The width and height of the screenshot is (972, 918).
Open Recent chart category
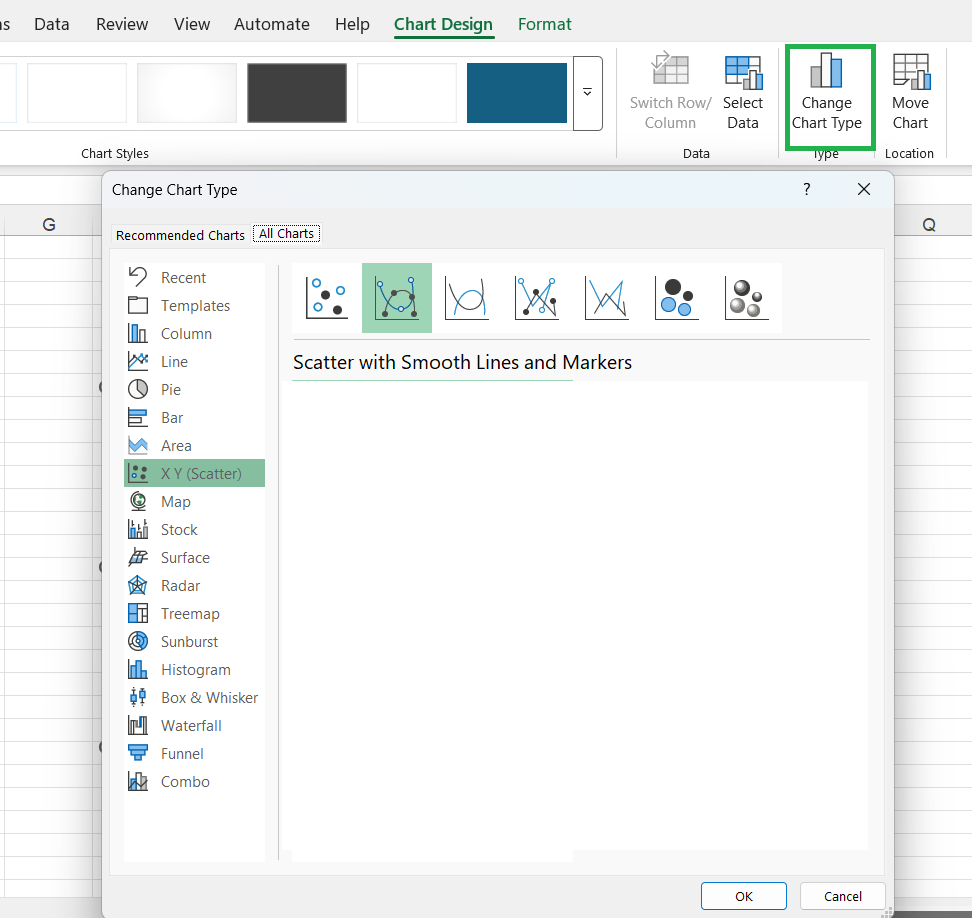[x=194, y=278]
